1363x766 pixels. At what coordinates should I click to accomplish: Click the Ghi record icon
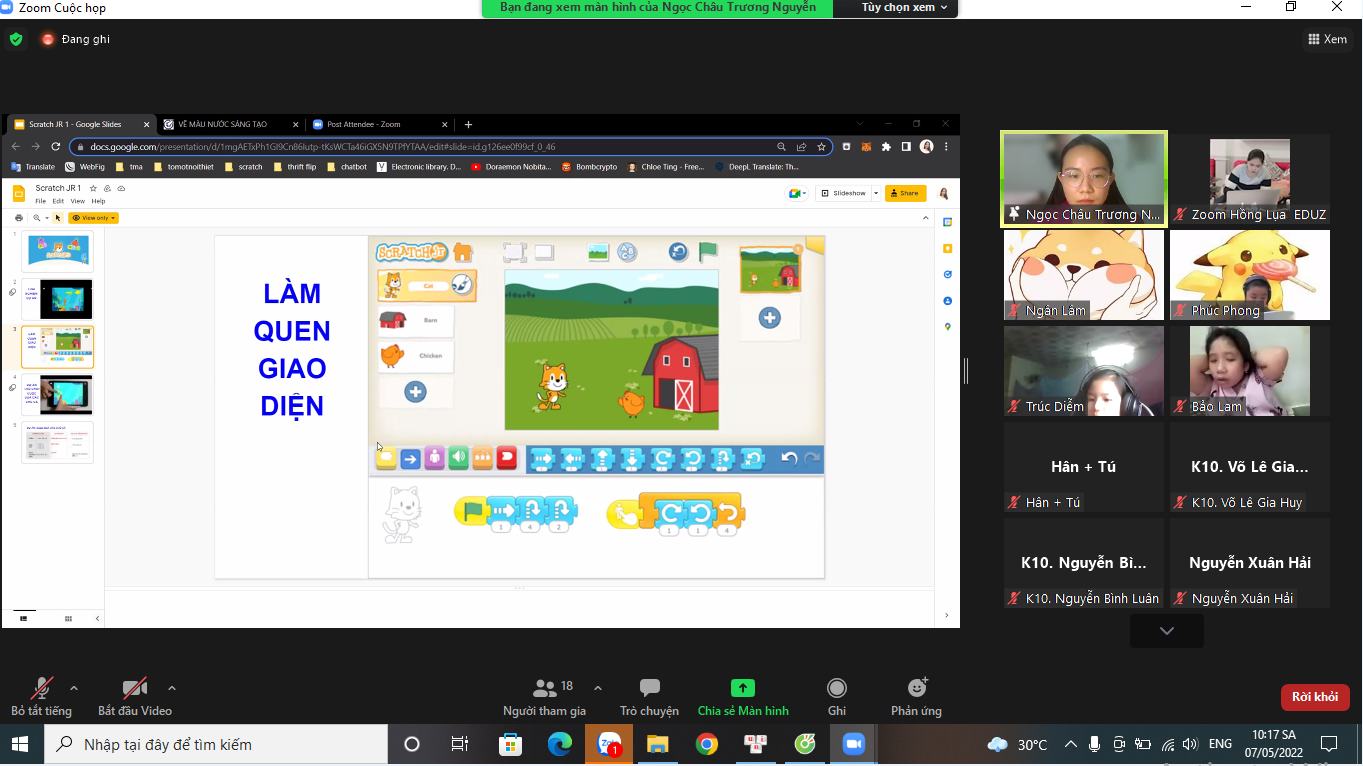[836, 688]
